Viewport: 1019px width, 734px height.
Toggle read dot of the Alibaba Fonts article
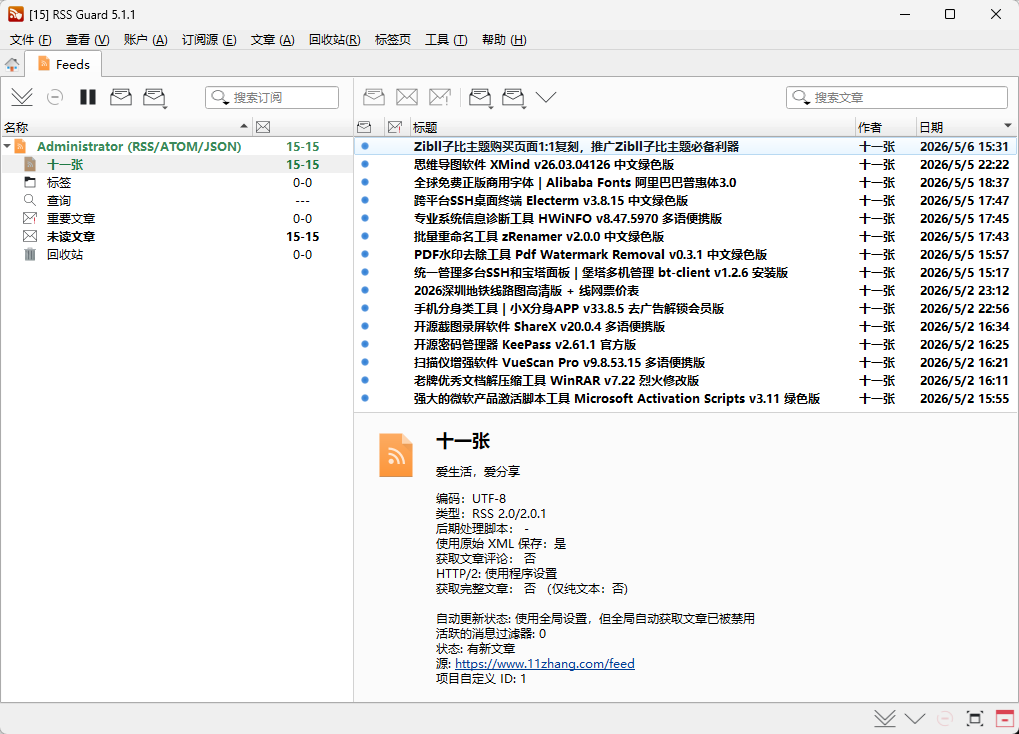(365, 183)
